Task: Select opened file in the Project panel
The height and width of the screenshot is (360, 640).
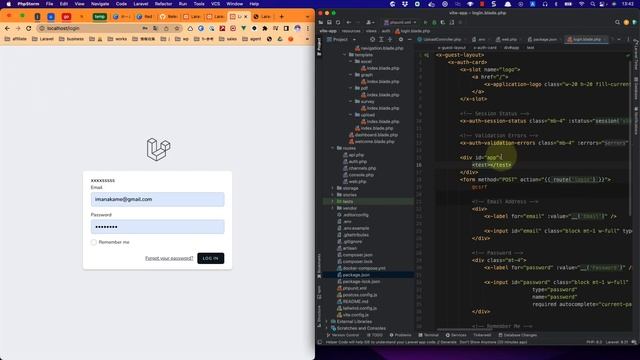Action: point(372,40)
